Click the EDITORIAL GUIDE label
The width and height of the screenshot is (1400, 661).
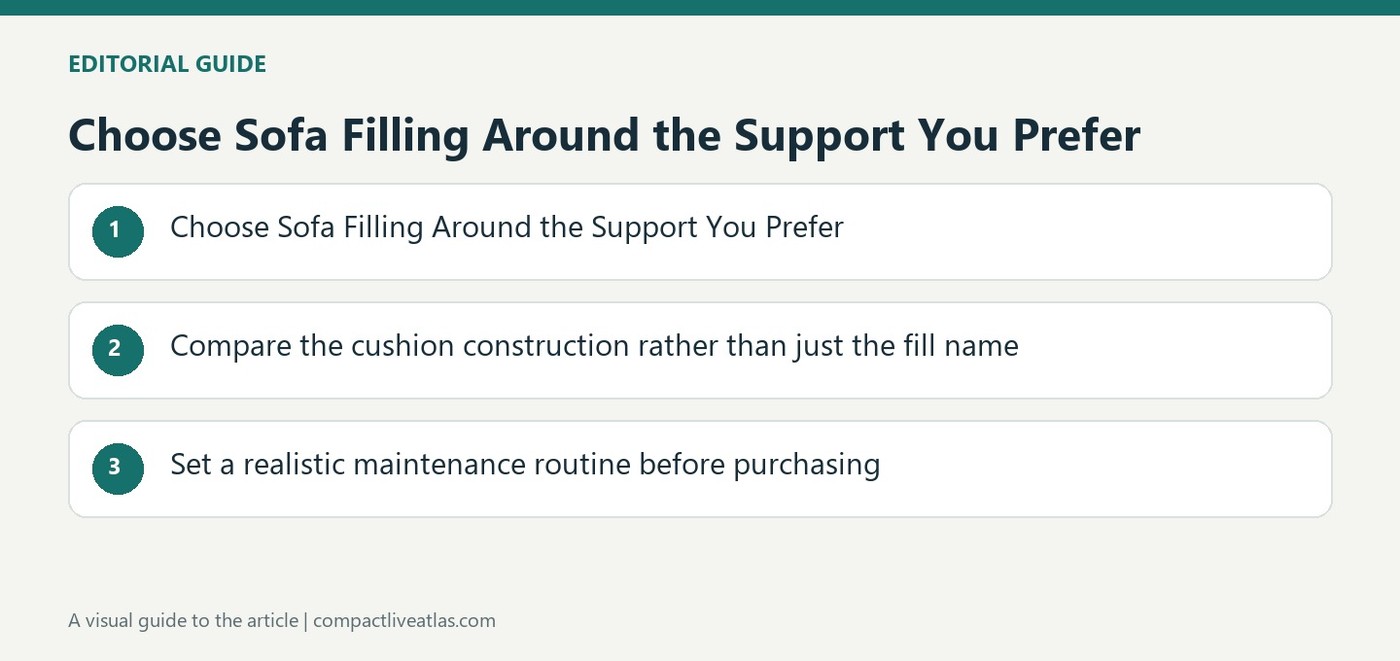(x=167, y=64)
